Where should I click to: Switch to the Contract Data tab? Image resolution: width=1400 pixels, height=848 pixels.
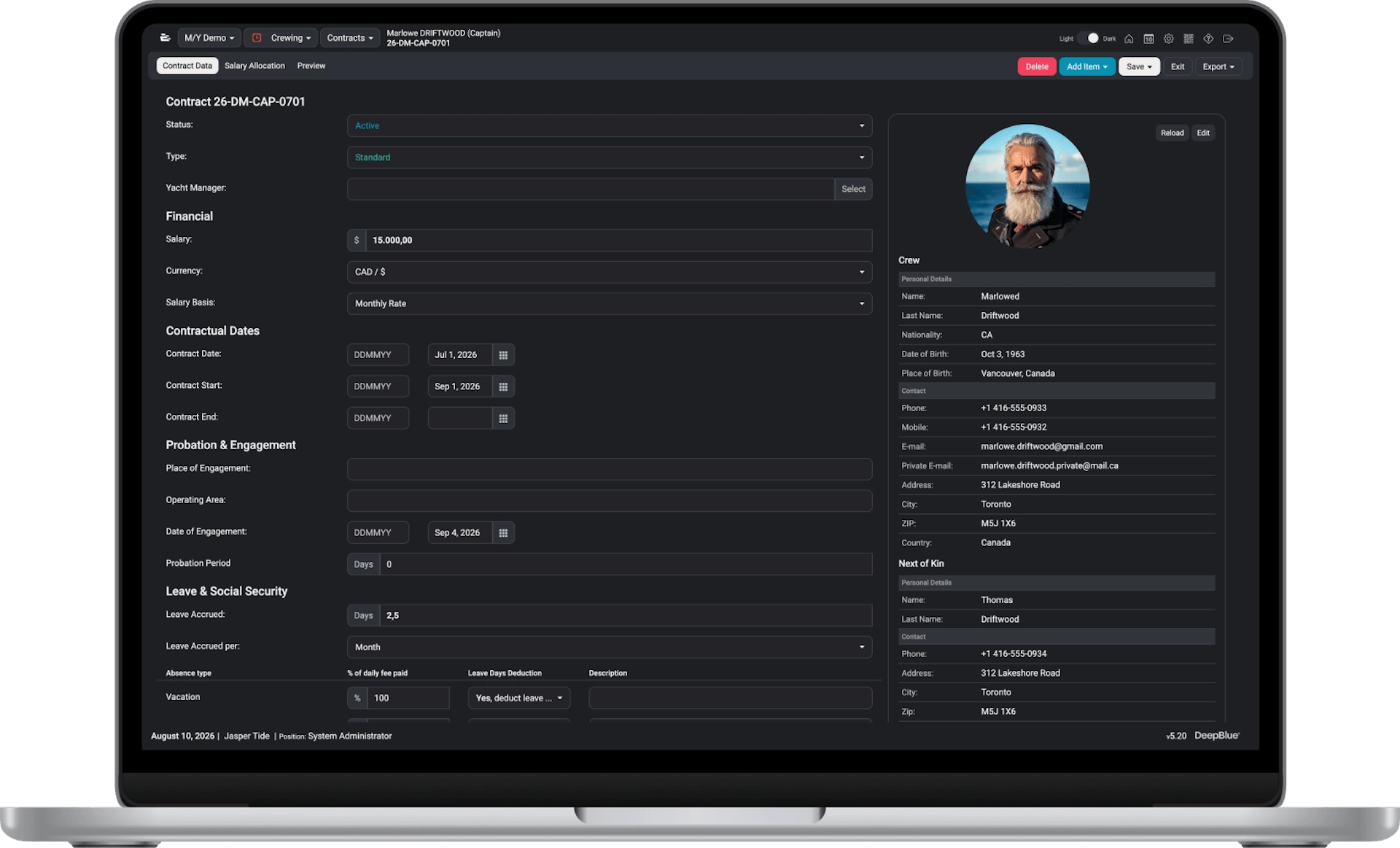(x=187, y=66)
